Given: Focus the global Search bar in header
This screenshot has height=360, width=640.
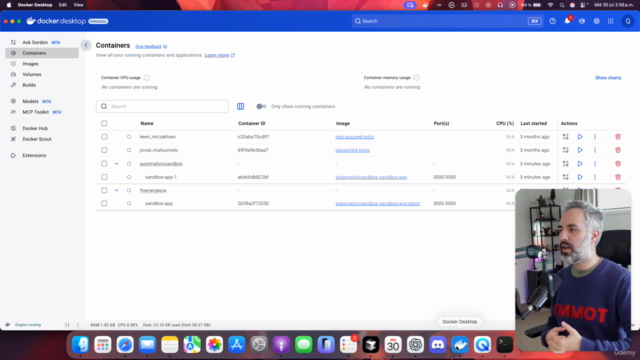Looking at the screenshot, I should [448, 21].
